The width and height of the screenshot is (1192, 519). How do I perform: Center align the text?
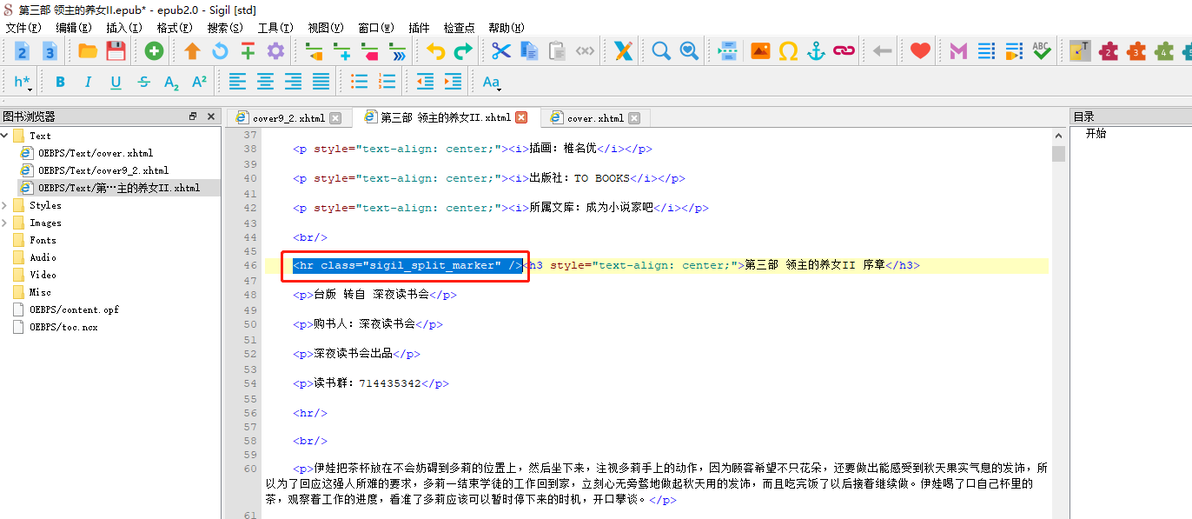tap(265, 82)
